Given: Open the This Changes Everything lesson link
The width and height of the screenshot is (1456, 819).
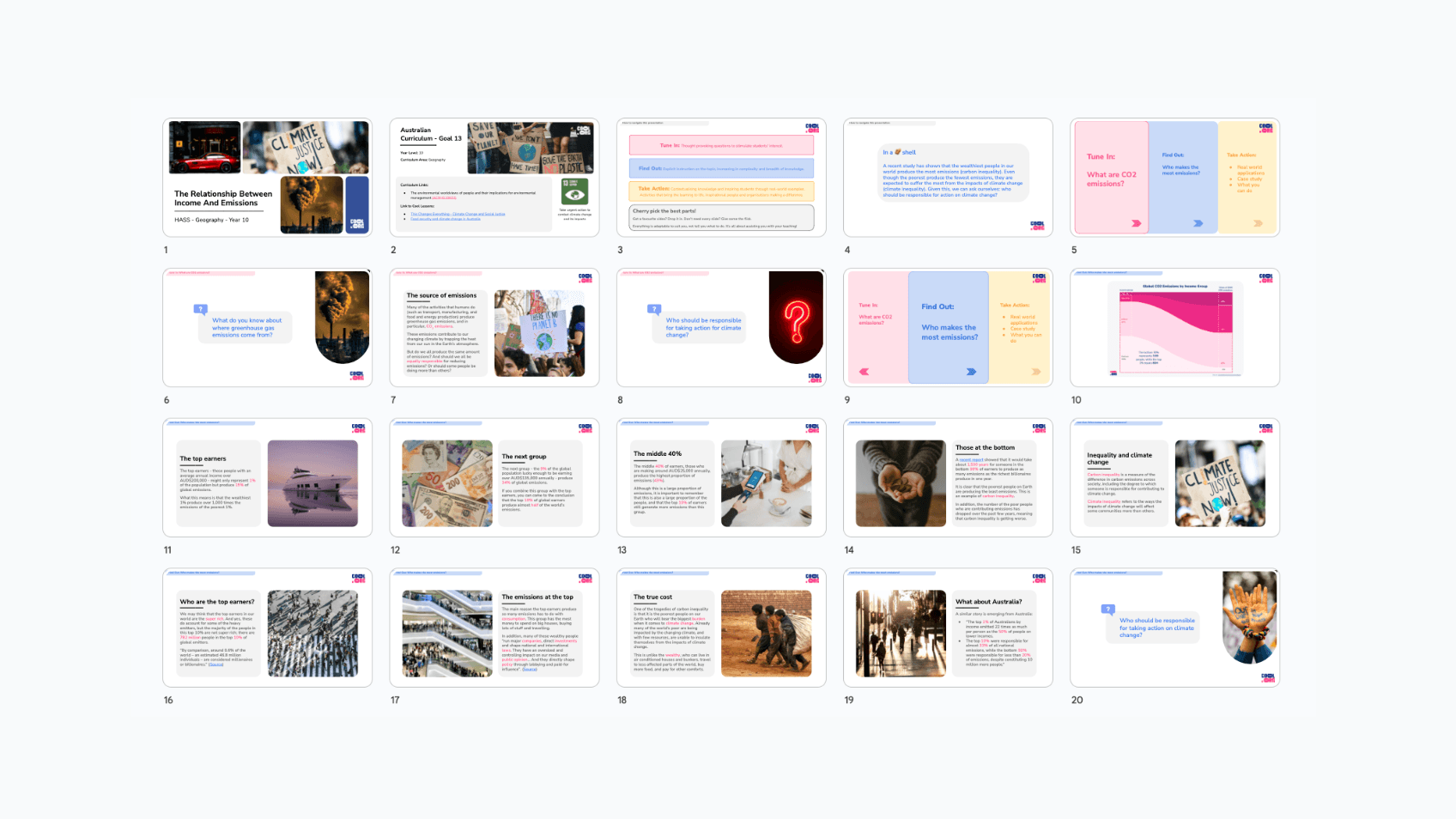Looking at the screenshot, I should tap(458, 214).
